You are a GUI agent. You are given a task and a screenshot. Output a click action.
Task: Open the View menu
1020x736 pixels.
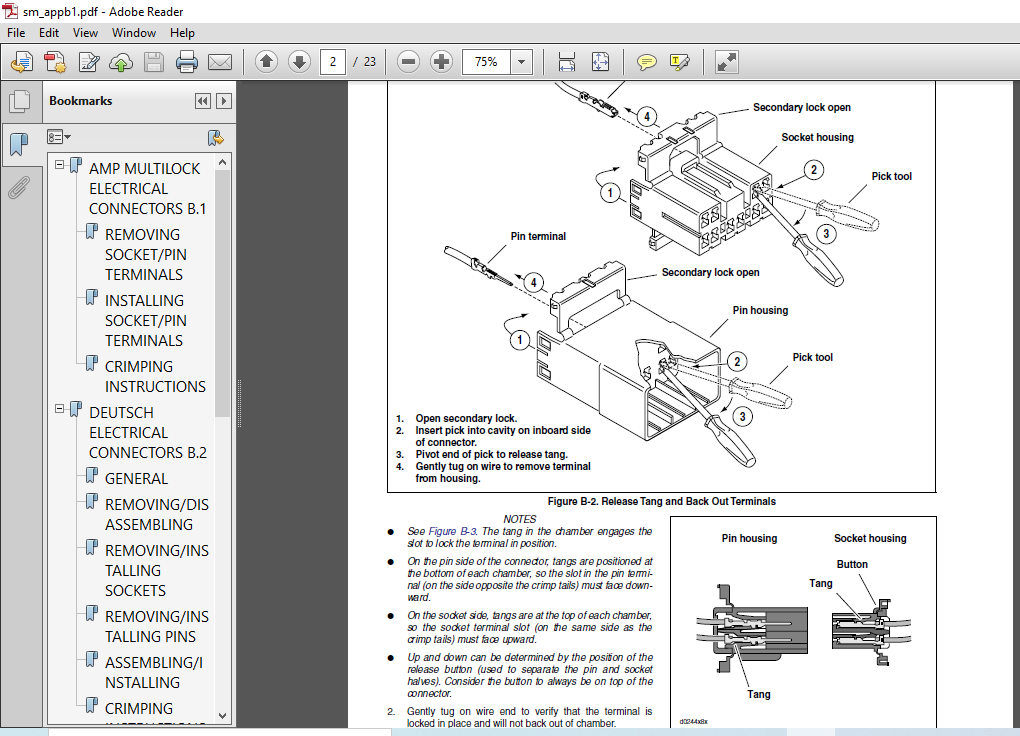85,33
